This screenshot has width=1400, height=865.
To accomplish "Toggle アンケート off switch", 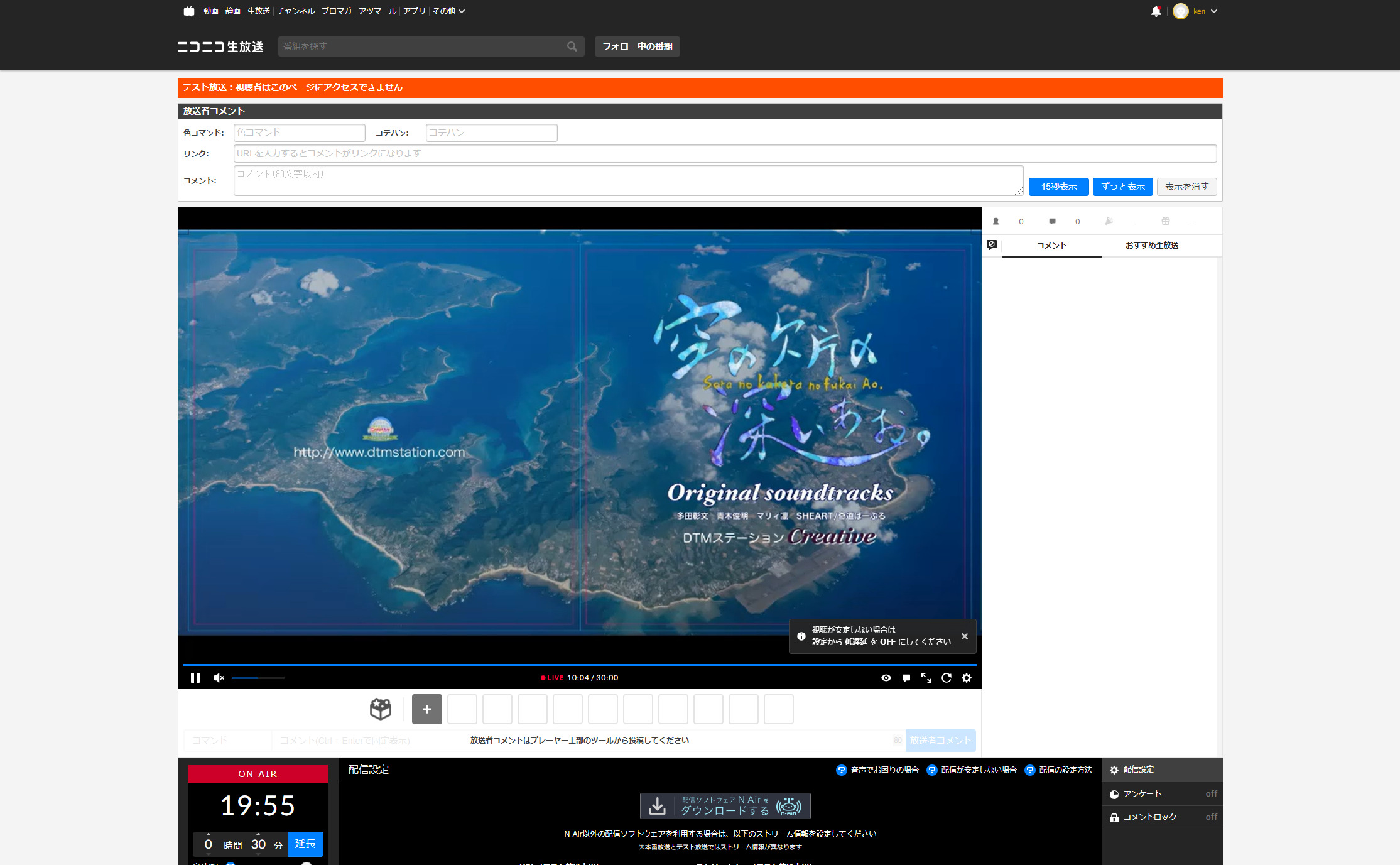I will 1211,794.
